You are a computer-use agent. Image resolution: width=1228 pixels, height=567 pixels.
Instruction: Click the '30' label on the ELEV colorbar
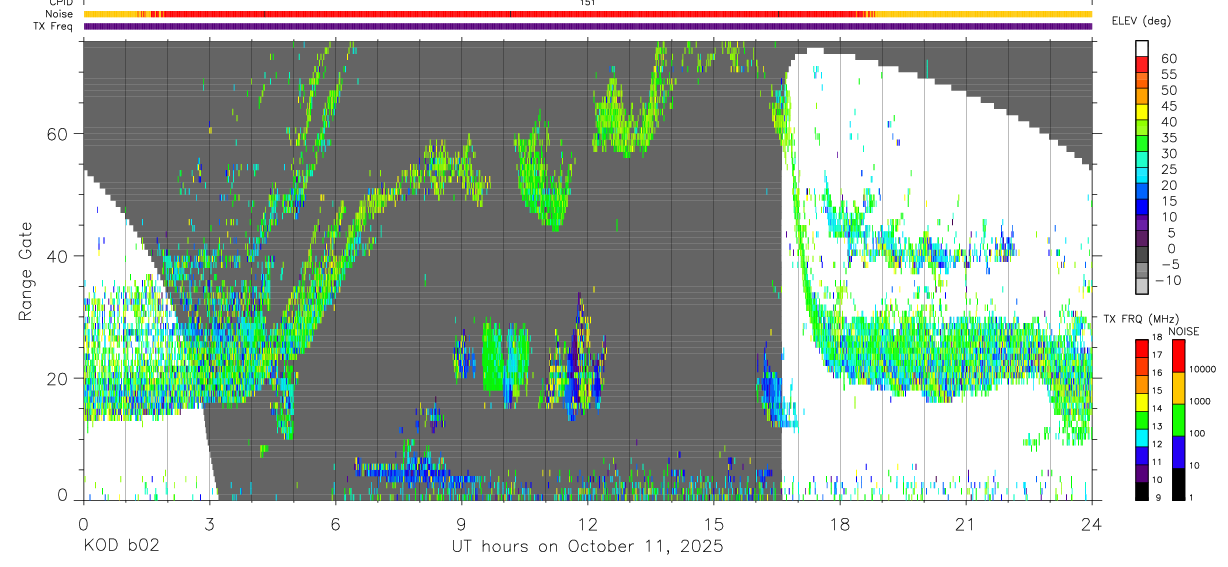[1169, 153]
